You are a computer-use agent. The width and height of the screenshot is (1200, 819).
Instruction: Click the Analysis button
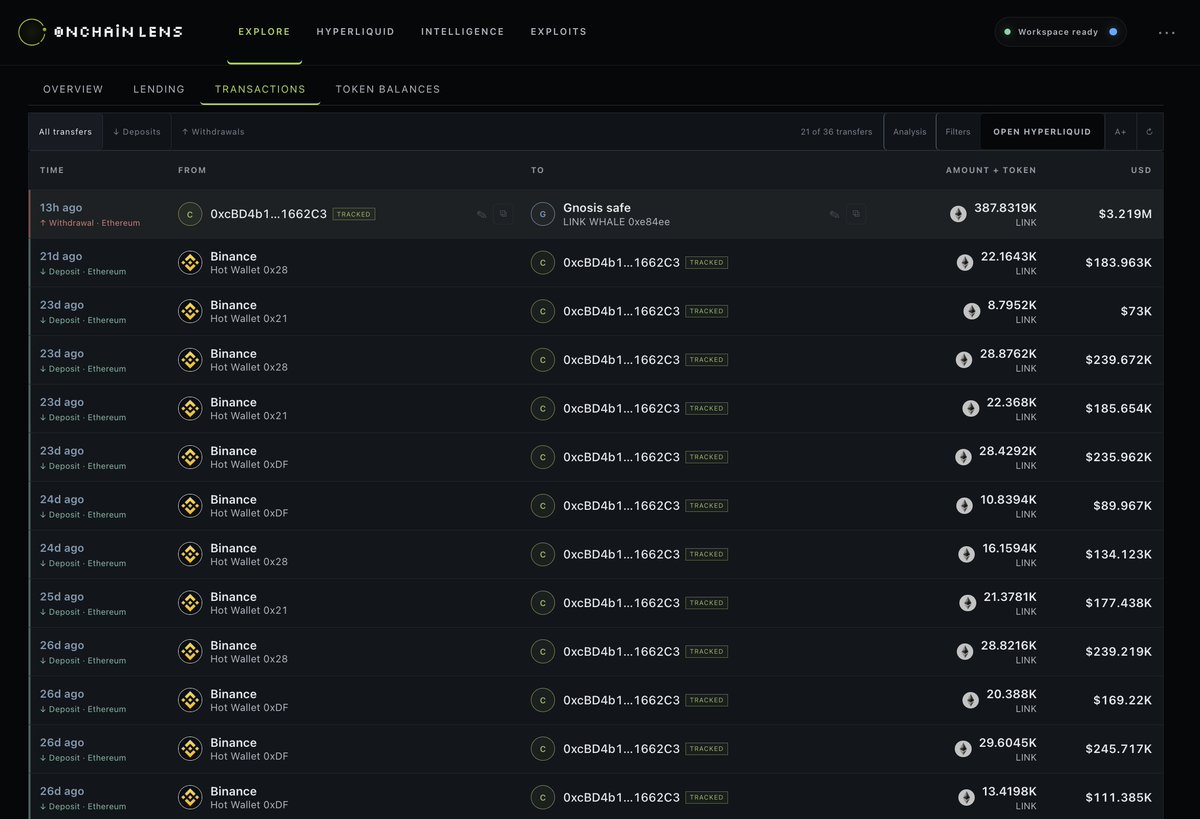(x=910, y=131)
